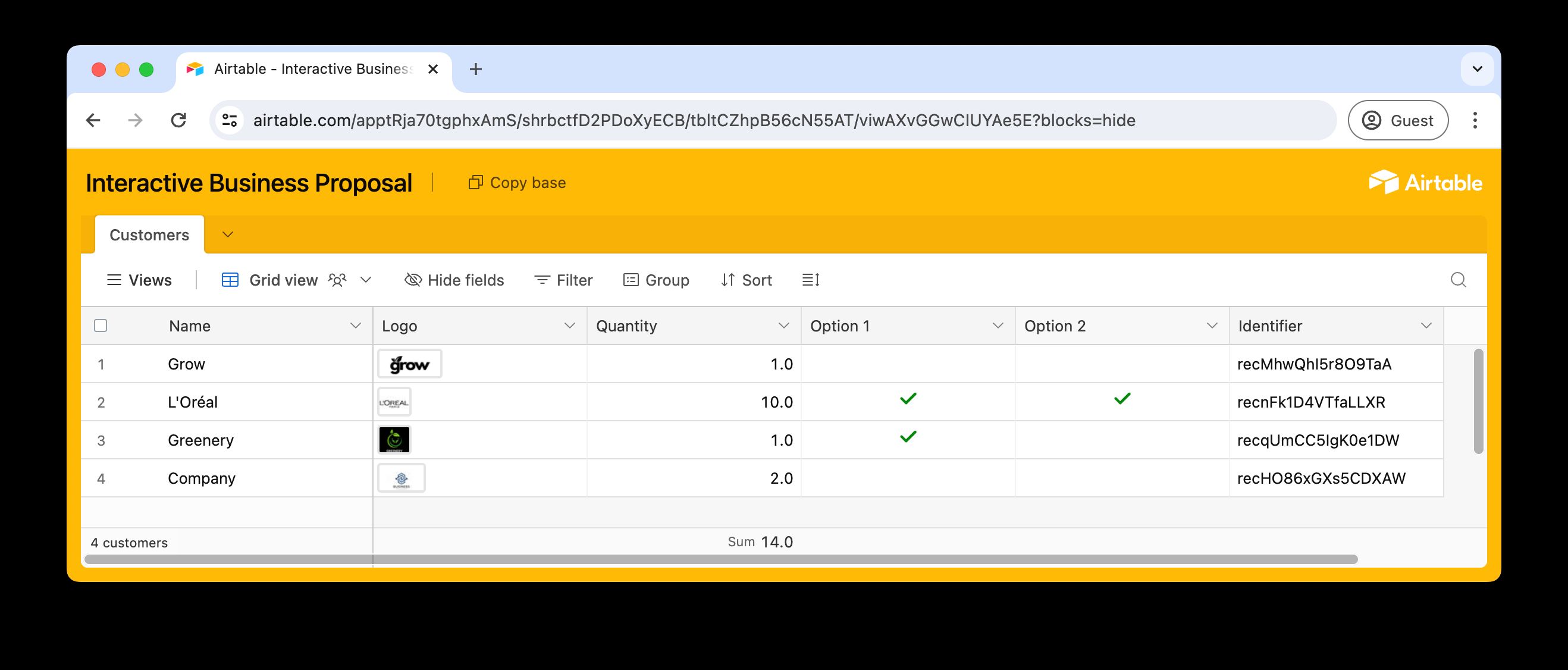Click the Greenery logo thumbnail
Viewport: 1568px width, 670px height.
point(394,440)
